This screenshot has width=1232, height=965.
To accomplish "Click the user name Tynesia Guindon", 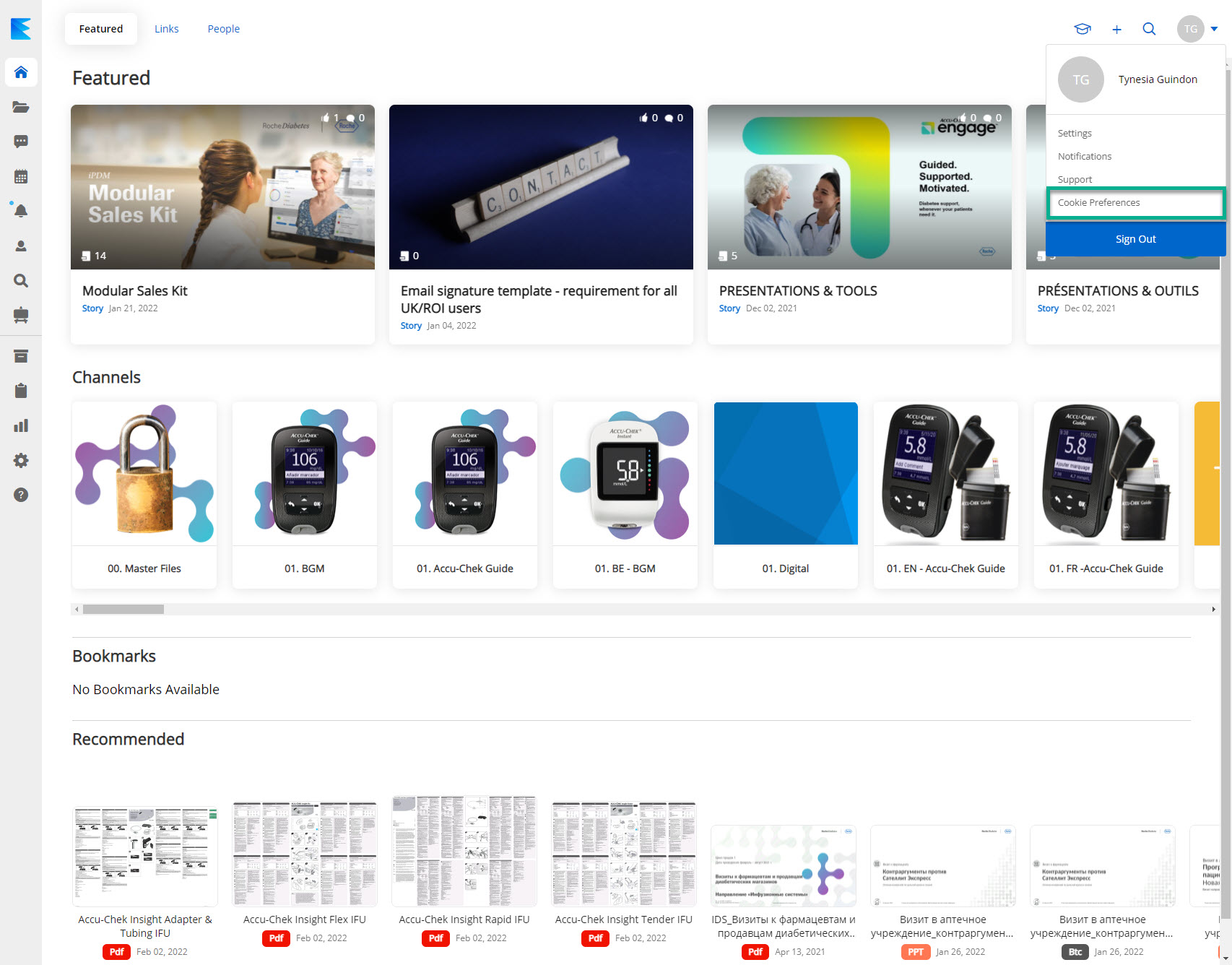I will [x=1158, y=79].
